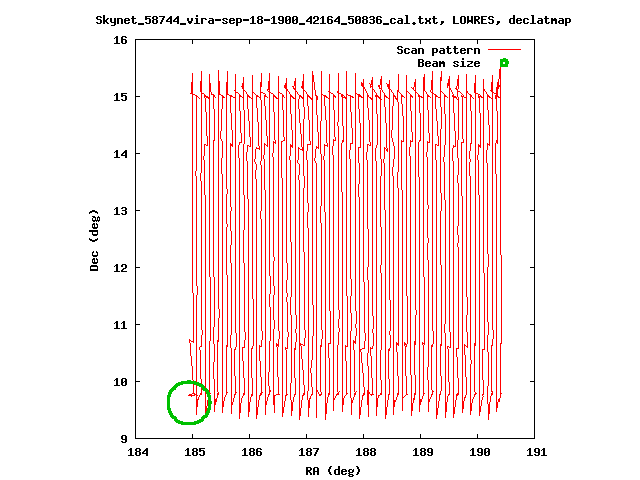This screenshot has height=480, width=640.
Task: Click the 'Dec (deg)' axis label
Action: [94, 240]
